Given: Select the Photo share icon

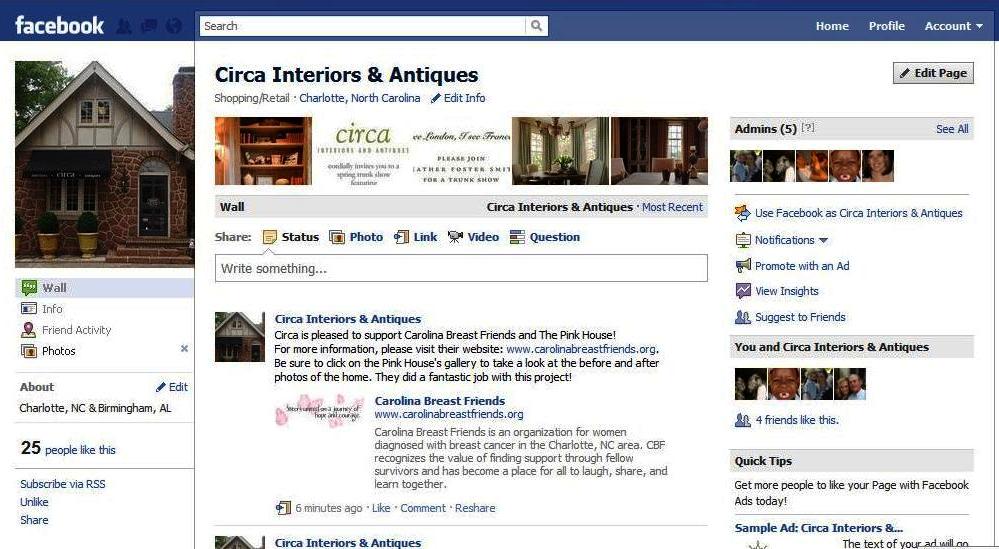Looking at the screenshot, I should [x=336, y=237].
